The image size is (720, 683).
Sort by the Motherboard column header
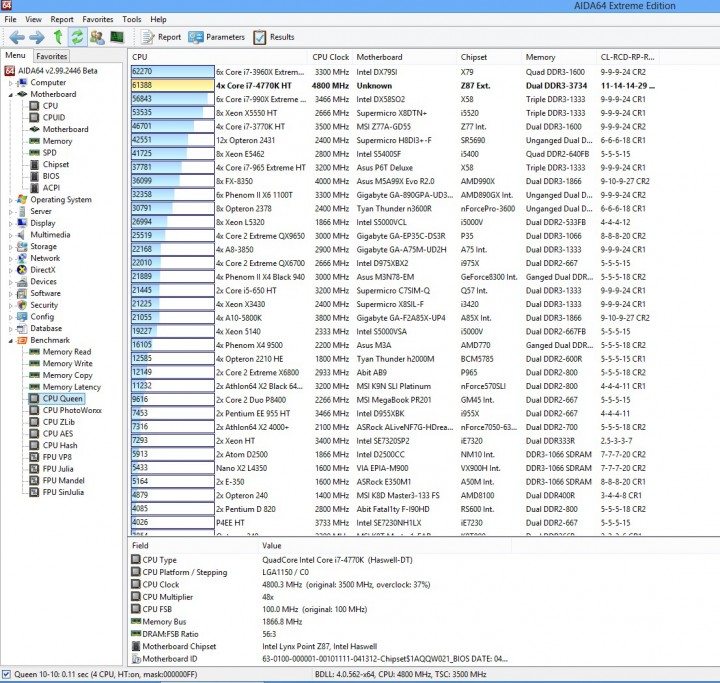click(x=405, y=57)
